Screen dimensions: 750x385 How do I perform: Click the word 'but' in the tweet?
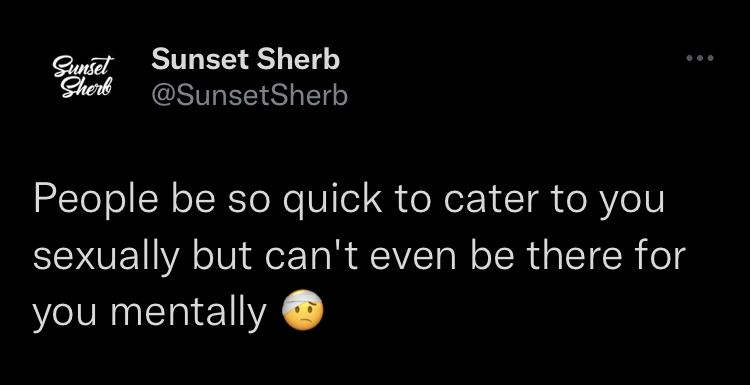click(x=222, y=255)
